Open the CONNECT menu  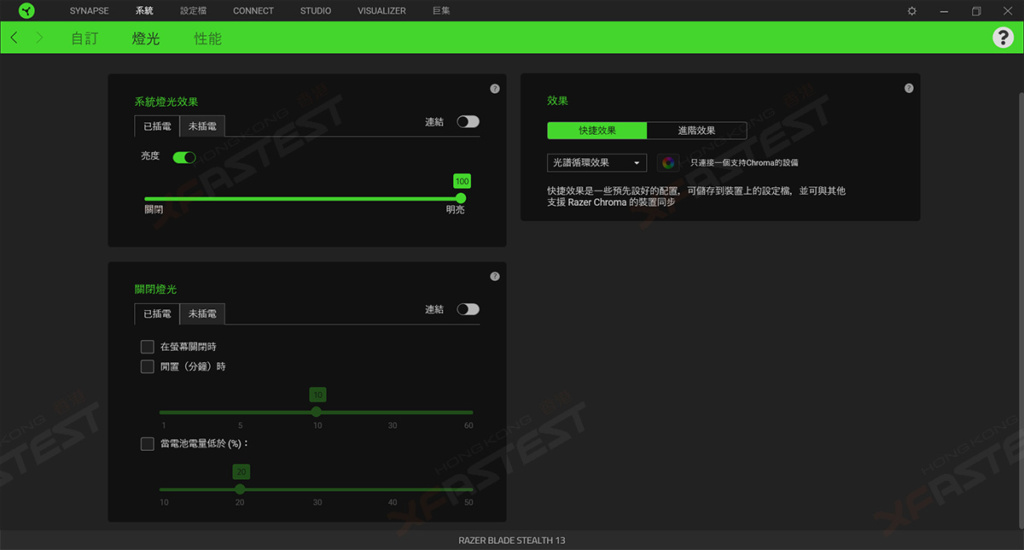[253, 11]
